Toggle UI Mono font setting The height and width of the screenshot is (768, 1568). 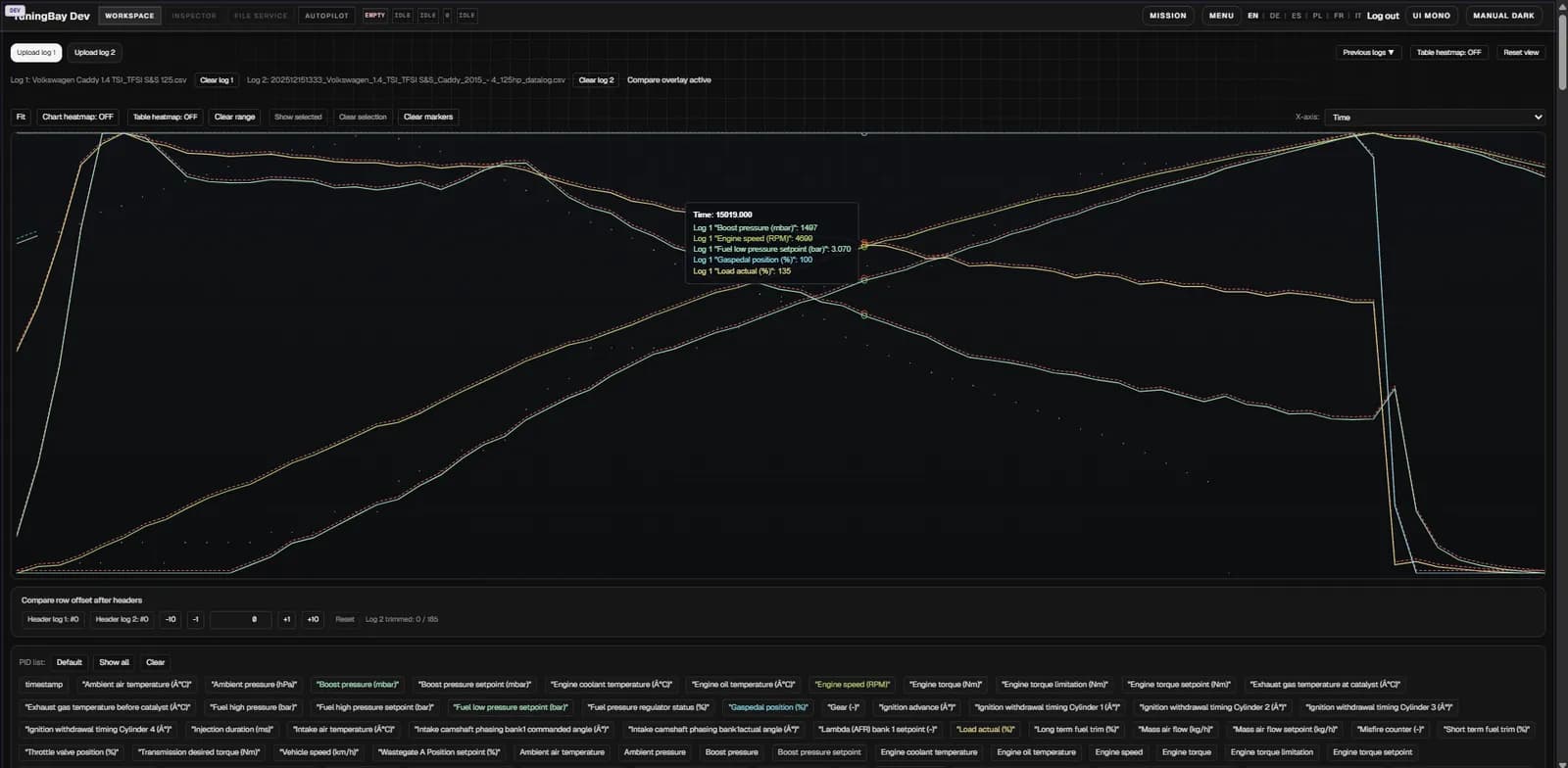pyautogui.click(x=1431, y=16)
